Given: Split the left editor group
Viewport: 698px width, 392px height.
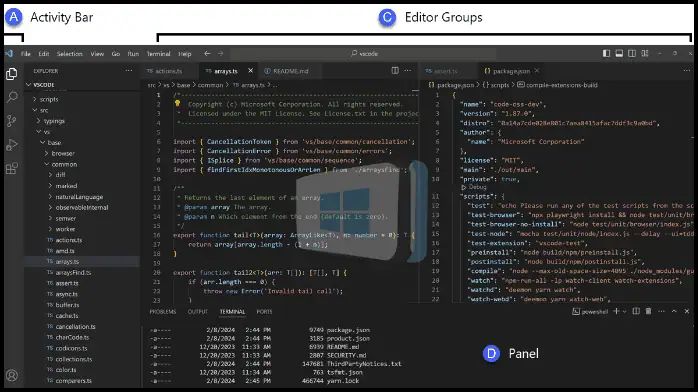Looking at the screenshot, I should pyautogui.click(x=395, y=71).
